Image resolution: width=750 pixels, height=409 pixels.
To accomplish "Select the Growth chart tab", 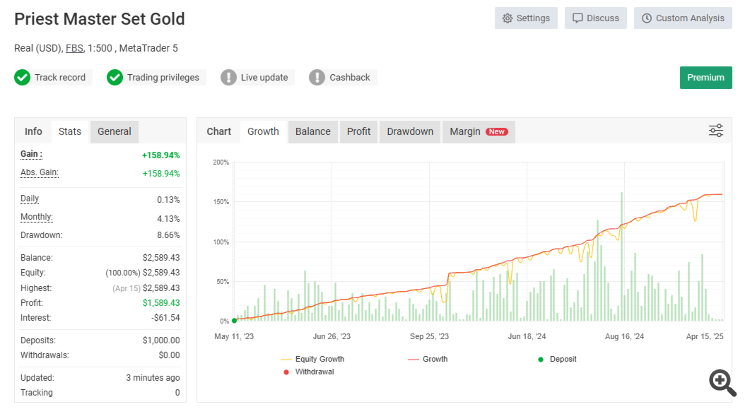I will 263,132.
